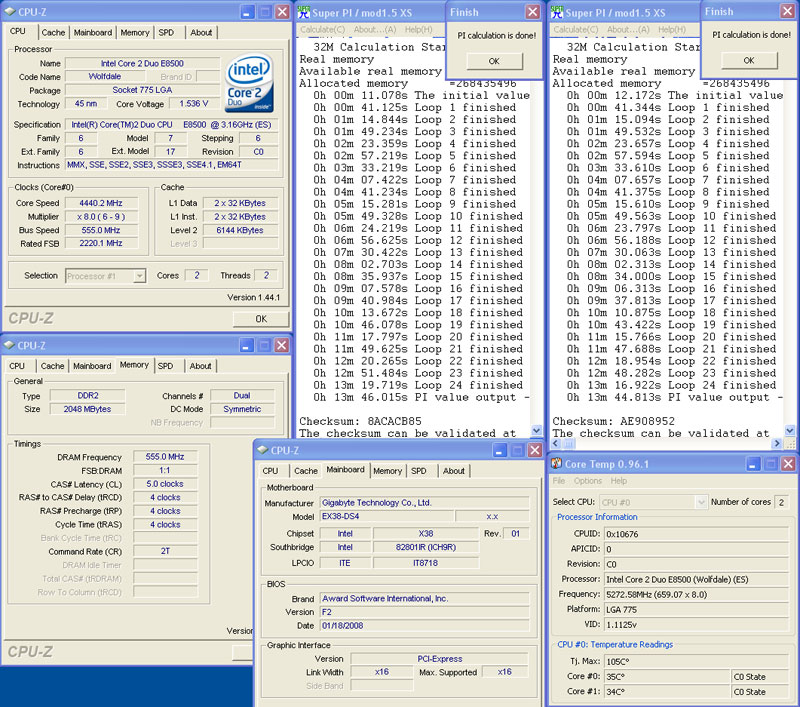Open the Processor #1 selection dropdown
The width and height of the screenshot is (800, 707).
[x=139, y=276]
